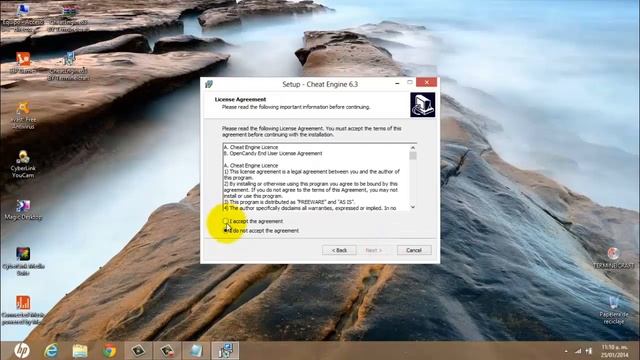Open File Explorer from taskbar
Viewport: 640px width, 360px height.
tap(80, 351)
